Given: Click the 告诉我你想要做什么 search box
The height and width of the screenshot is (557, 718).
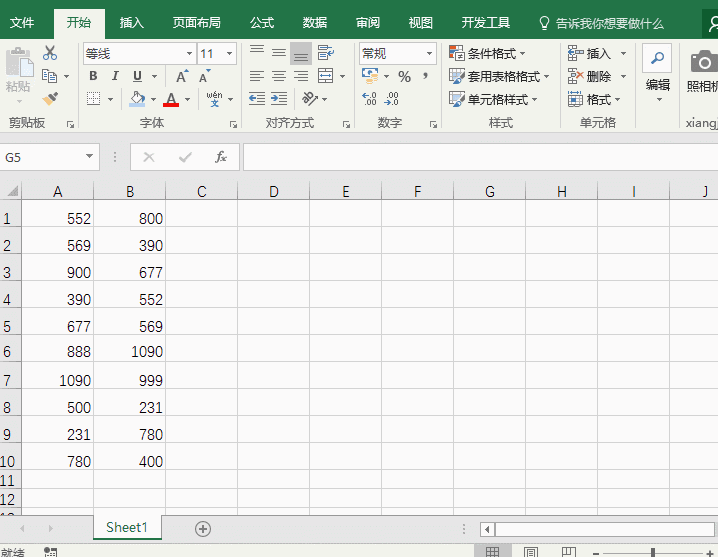Looking at the screenshot, I should [x=601, y=23].
